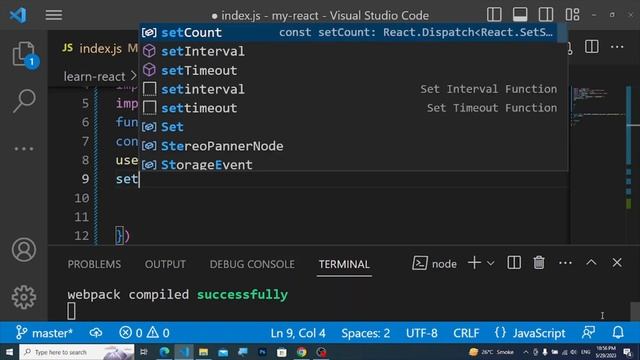Choose the setInterval suggestion

point(353,51)
